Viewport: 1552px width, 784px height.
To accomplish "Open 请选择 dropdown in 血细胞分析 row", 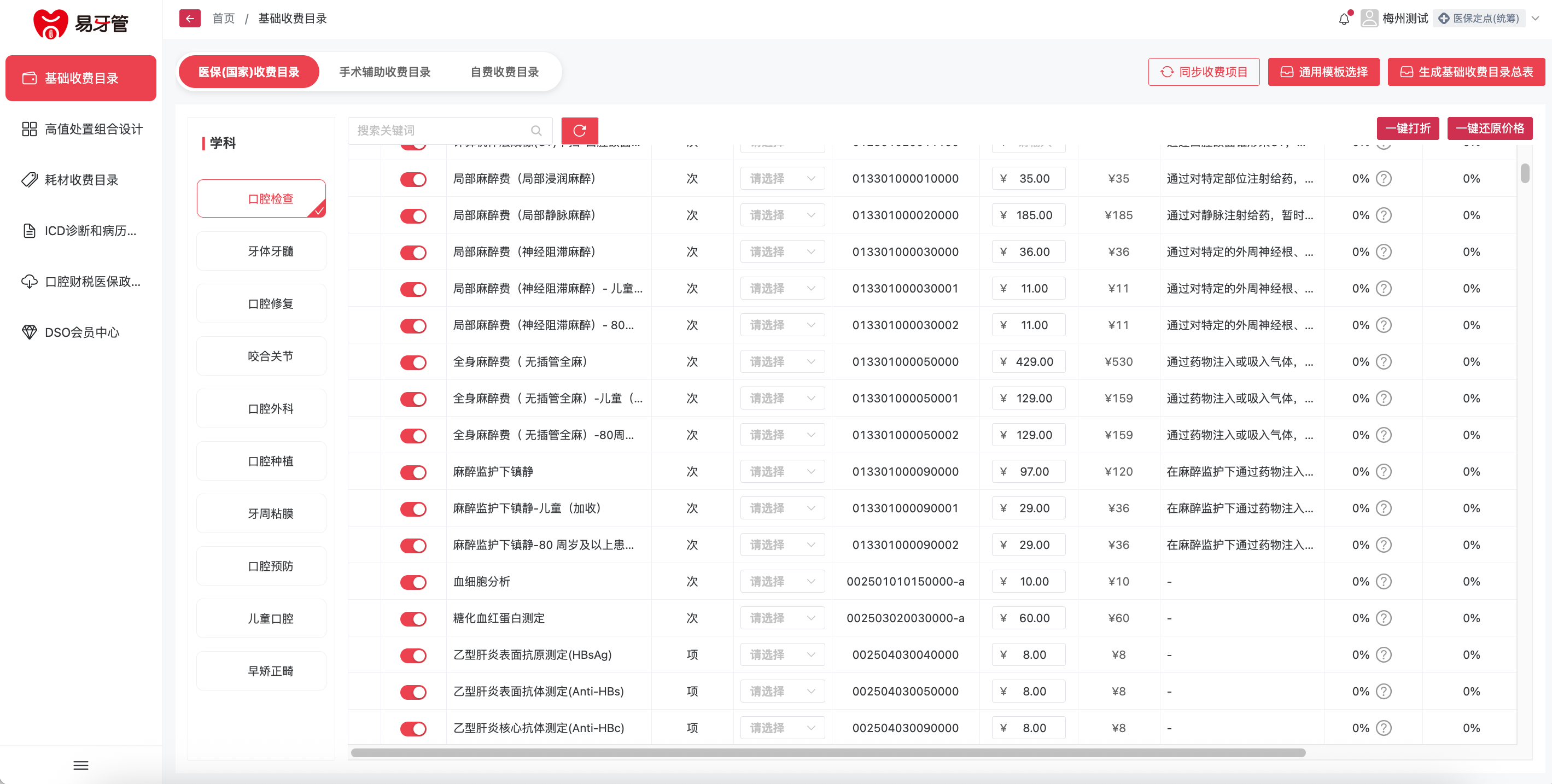I will coord(782,582).
